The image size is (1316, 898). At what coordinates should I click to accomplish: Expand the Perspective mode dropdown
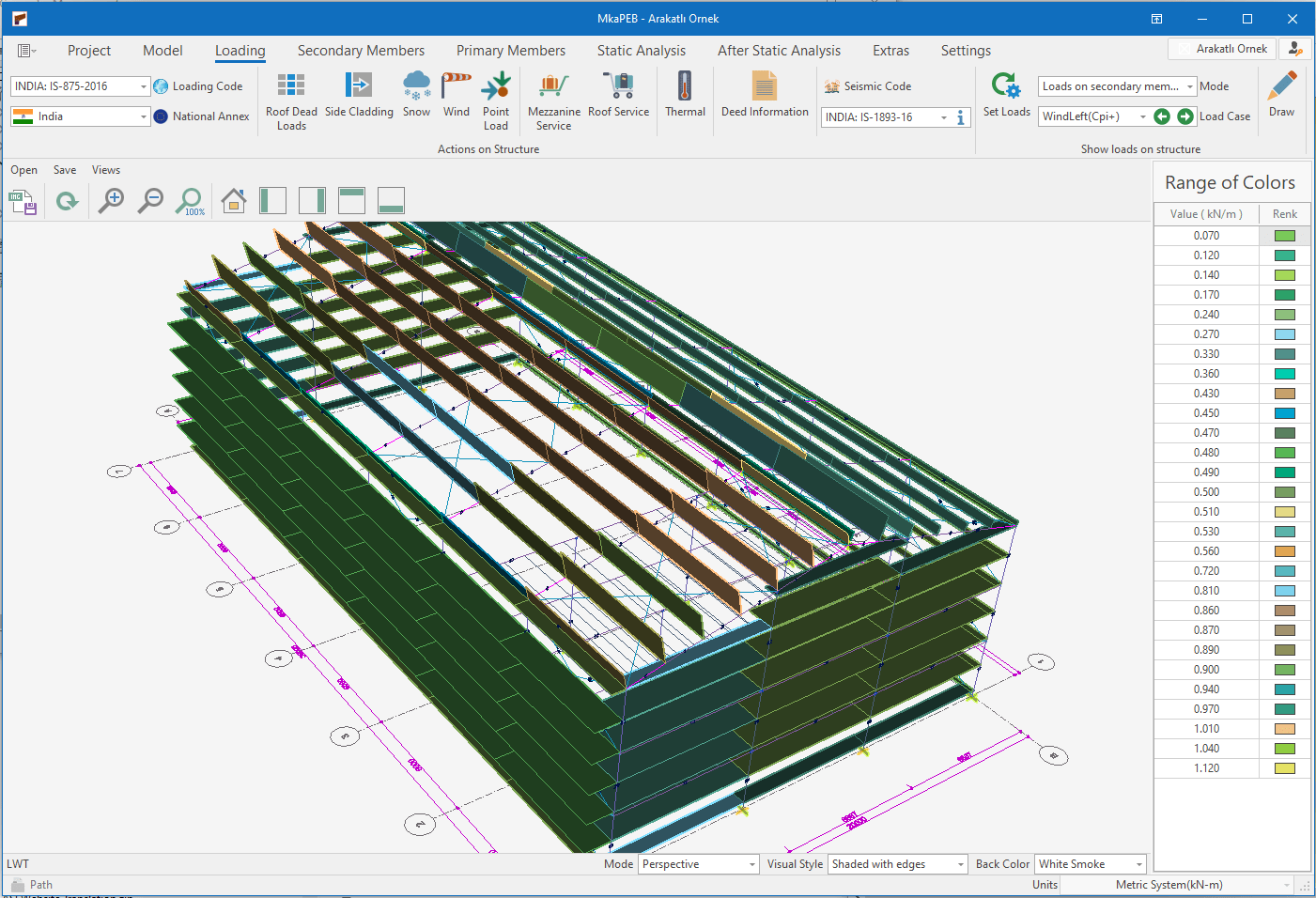click(x=752, y=864)
